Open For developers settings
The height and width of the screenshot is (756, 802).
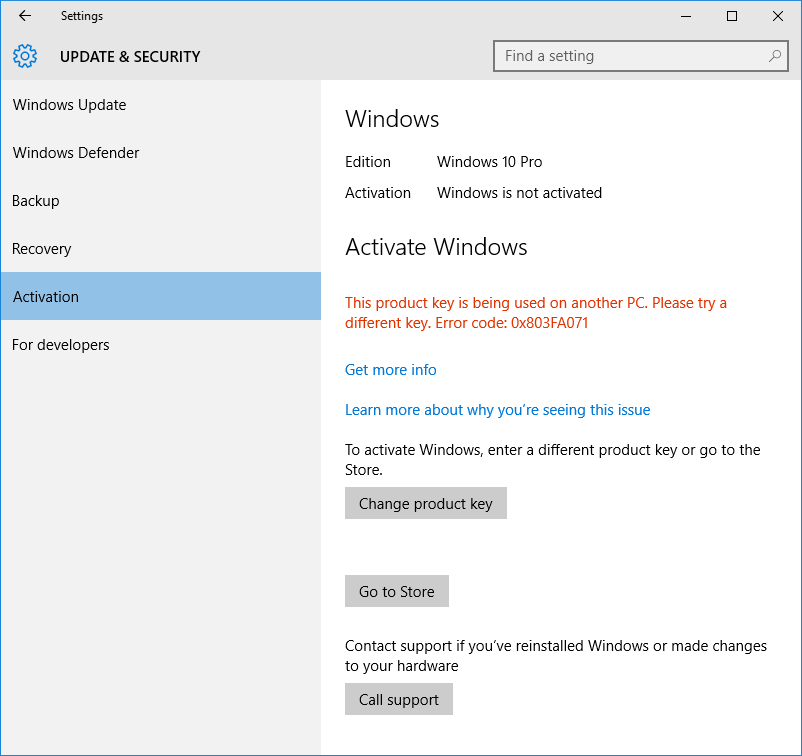tap(161, 344)
